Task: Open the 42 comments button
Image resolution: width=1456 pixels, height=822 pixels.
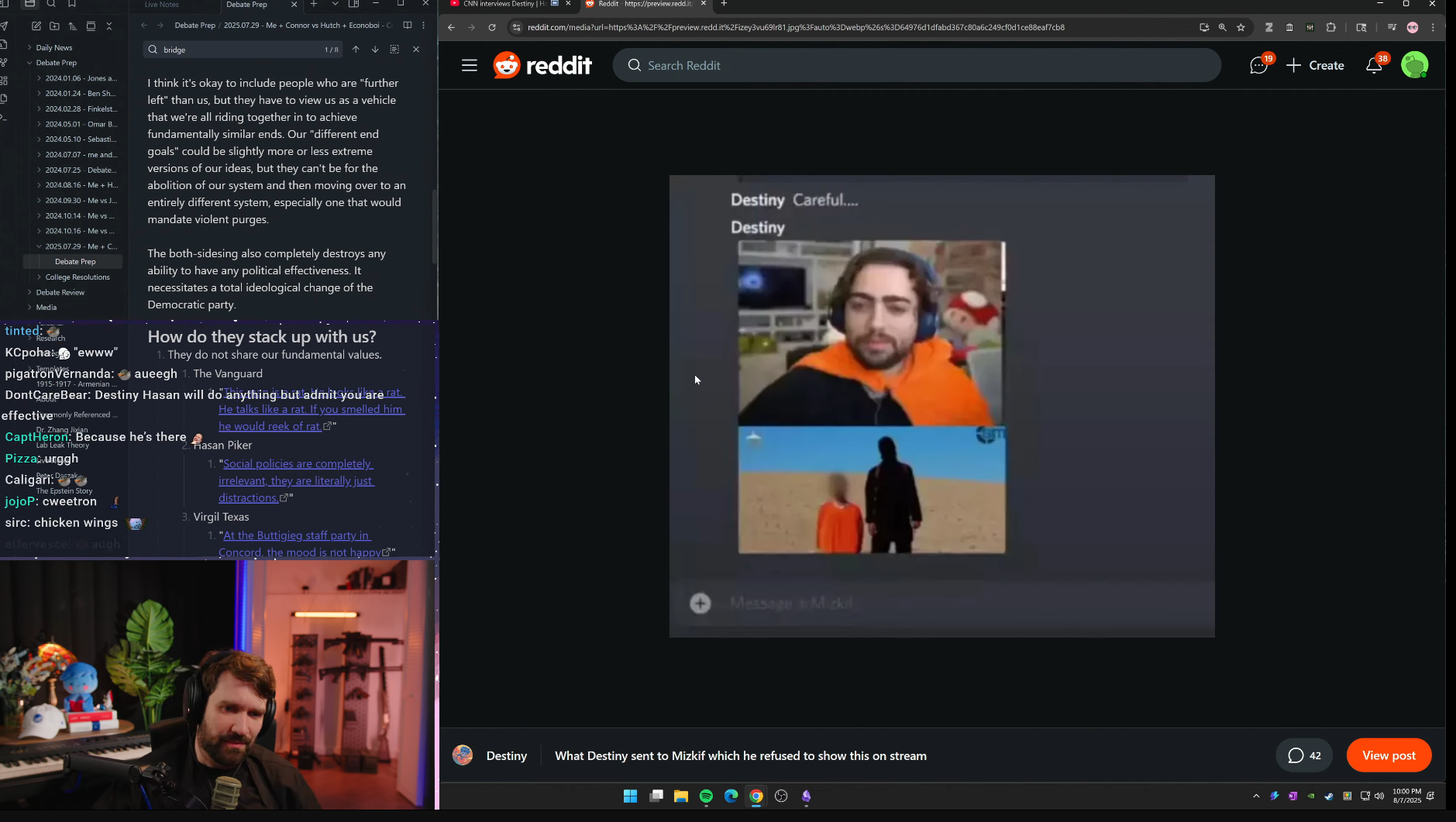Action: (1304, 755)
